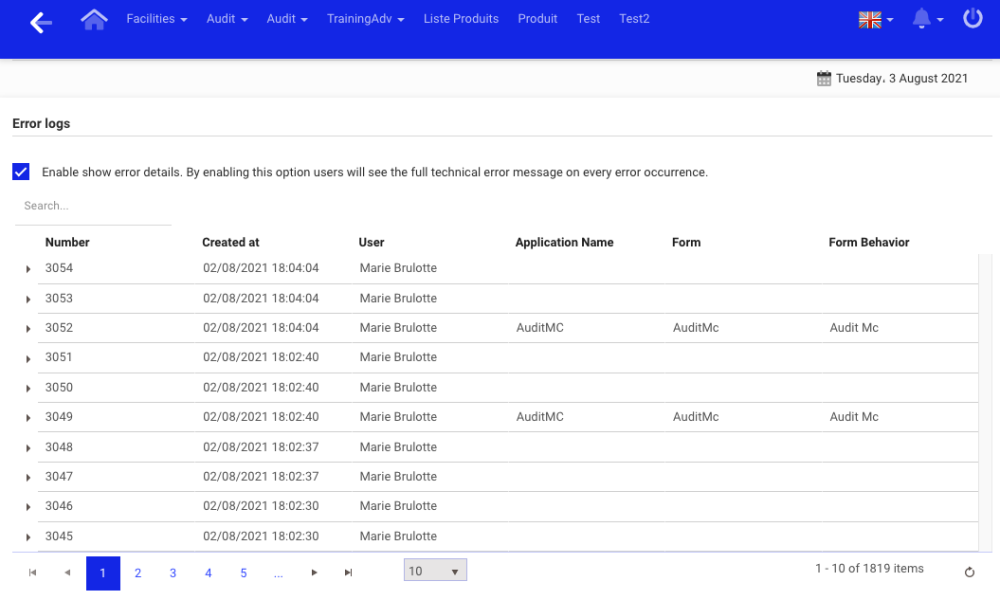Expand row 3052 details
Viewport: 1000px width, 600px height.
click(x=28, y=328)
